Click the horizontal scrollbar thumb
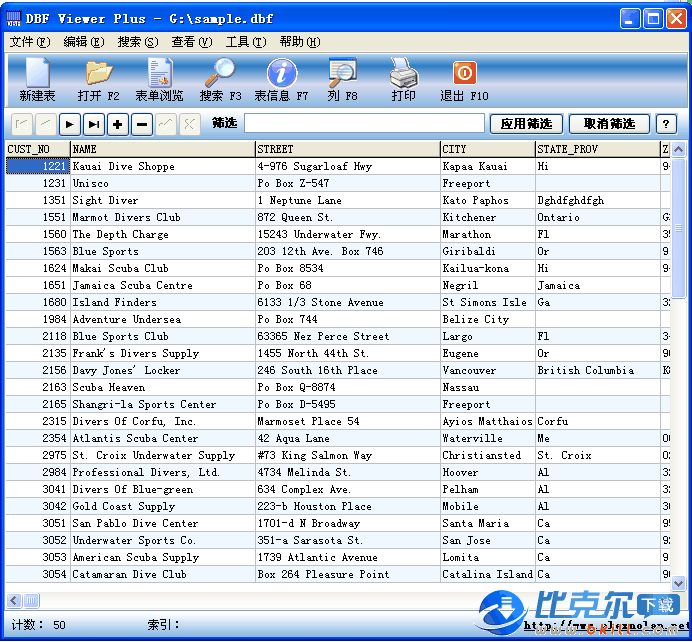Image resolution: width=692 pixels, height=642 pixels. click(31, 600)
